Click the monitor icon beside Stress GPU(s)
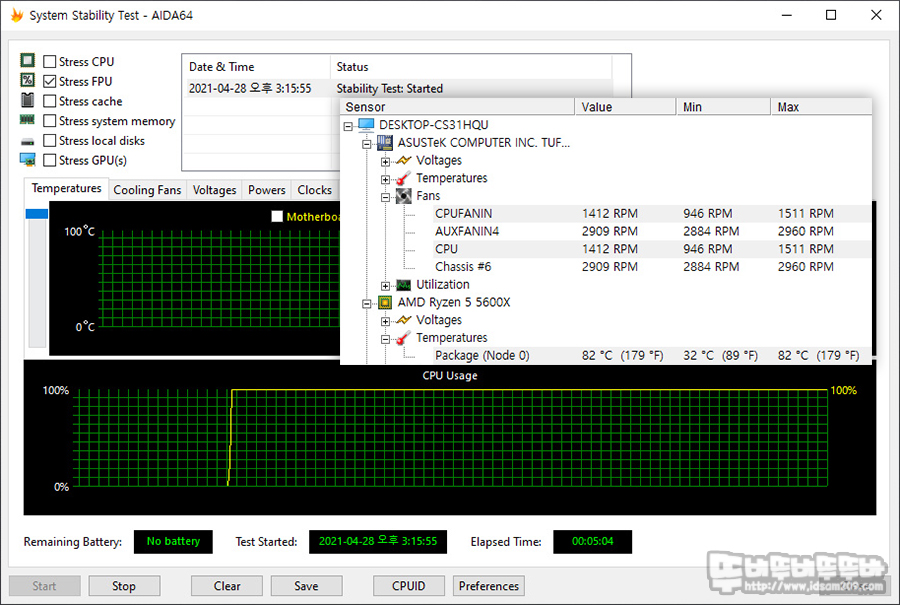This screenshot has height=605, width=900. 28,160
